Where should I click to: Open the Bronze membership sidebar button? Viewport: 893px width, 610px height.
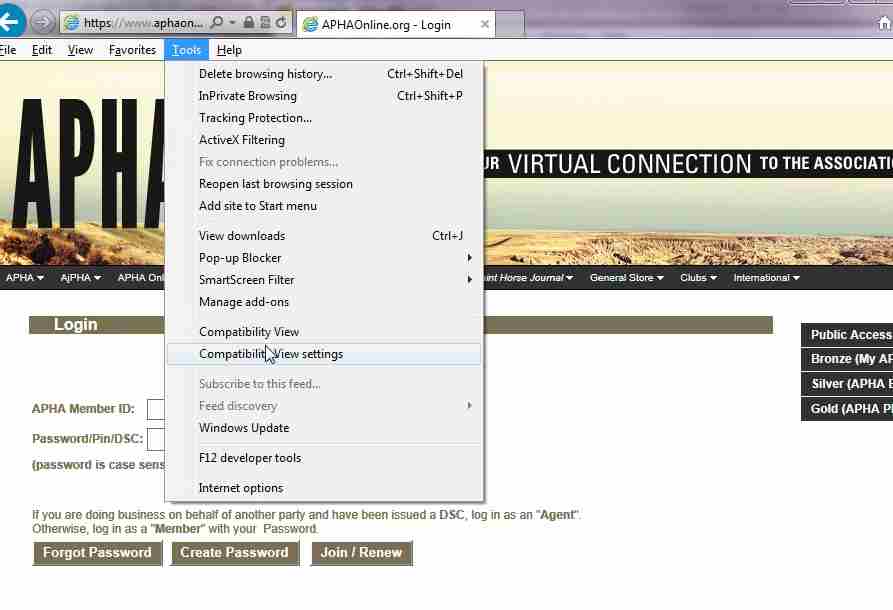point(847,359)
